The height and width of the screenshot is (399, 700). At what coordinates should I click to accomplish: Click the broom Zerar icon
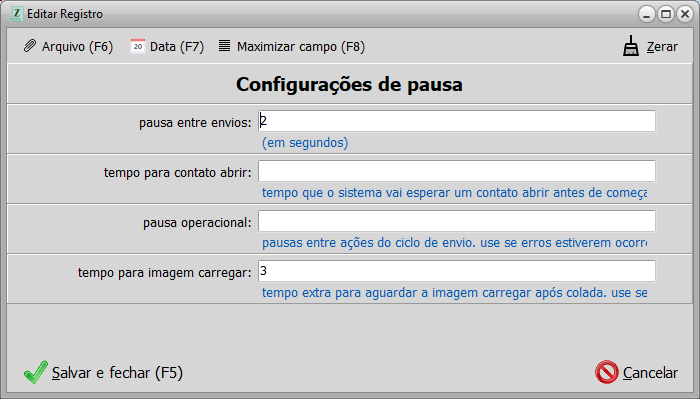point(631,46)
